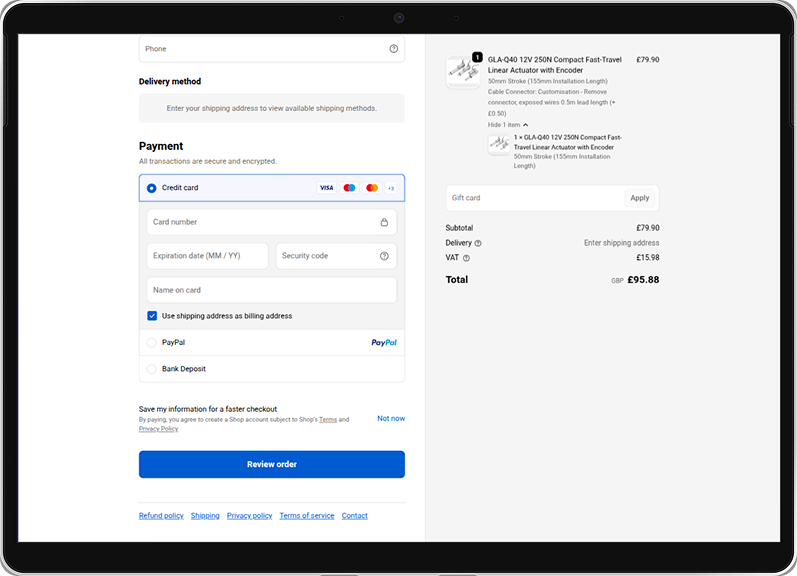
Task: Click the £15.98 VAT amount
Action: [648, 258]
